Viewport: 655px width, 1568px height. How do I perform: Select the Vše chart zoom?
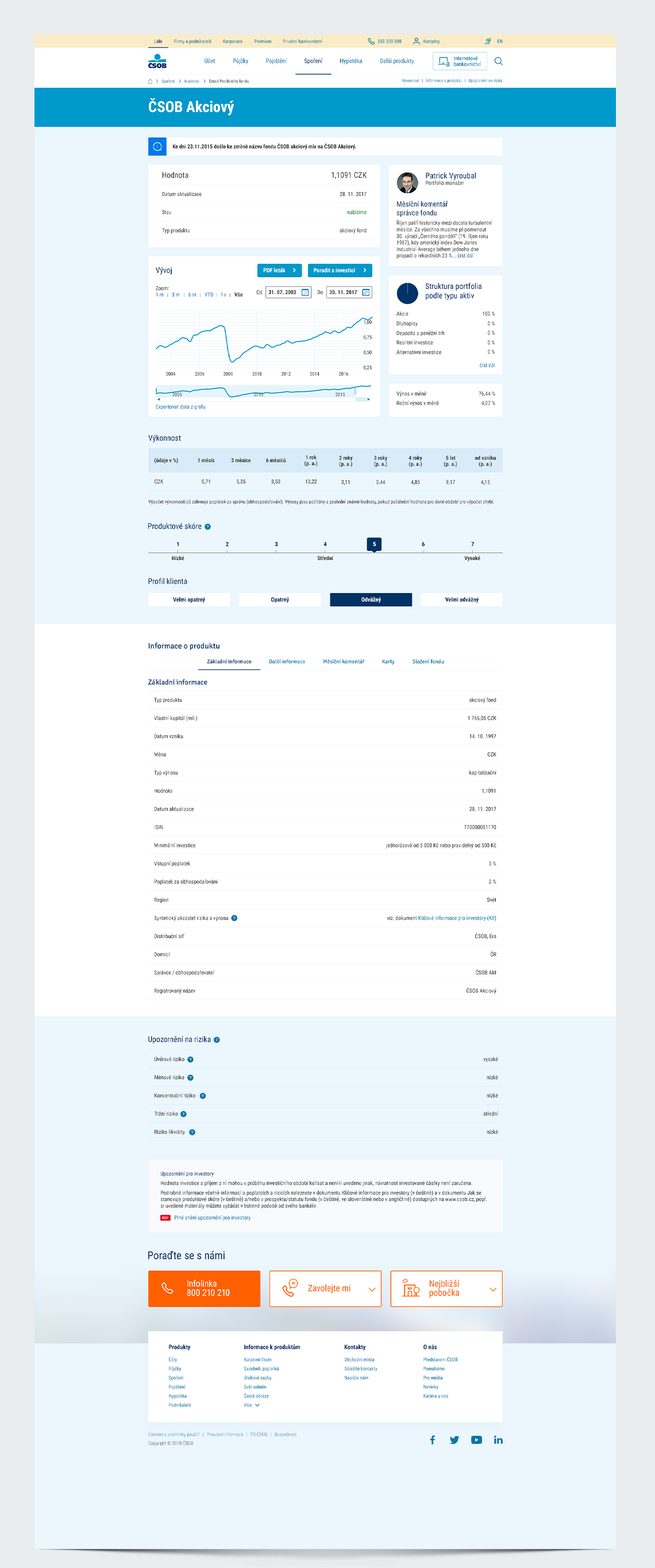coord(238,295)
